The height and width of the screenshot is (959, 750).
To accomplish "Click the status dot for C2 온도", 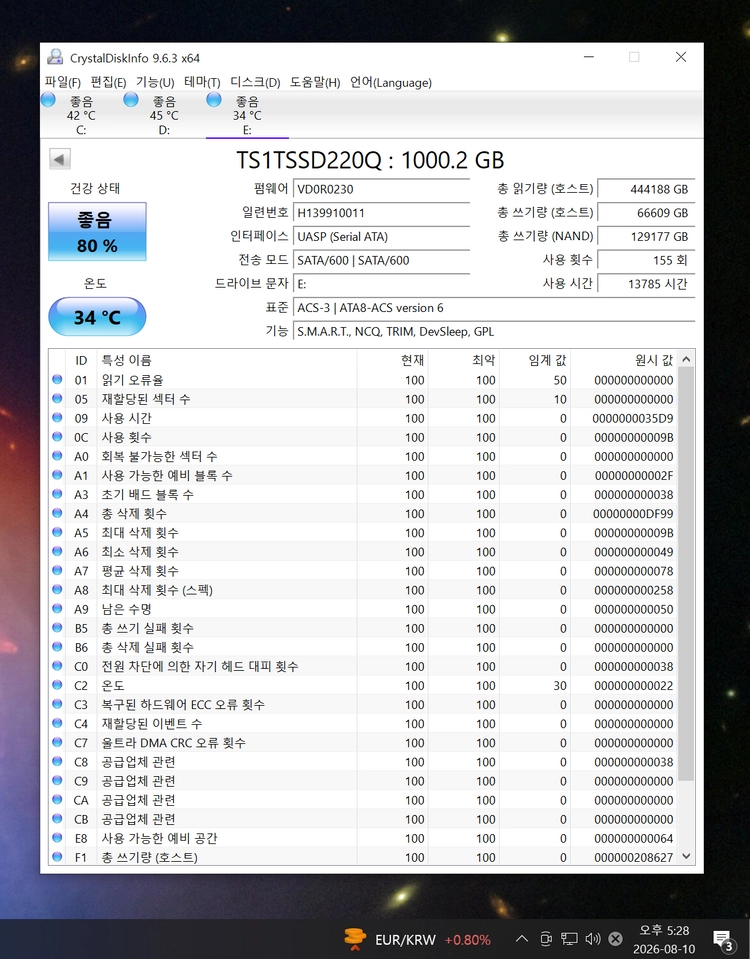I will point(58,685).
